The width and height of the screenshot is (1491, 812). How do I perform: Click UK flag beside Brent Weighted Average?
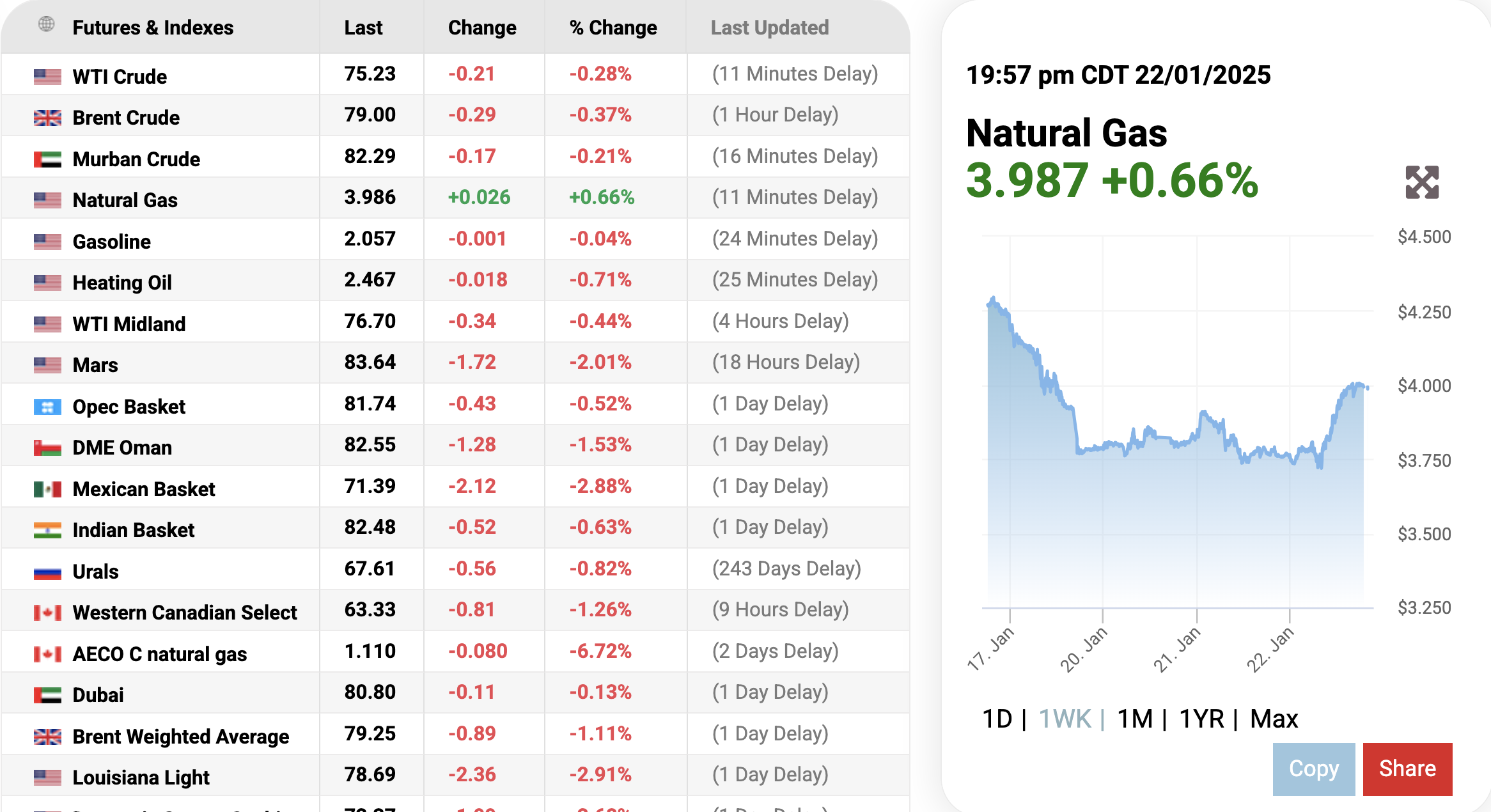coord(47,737)
